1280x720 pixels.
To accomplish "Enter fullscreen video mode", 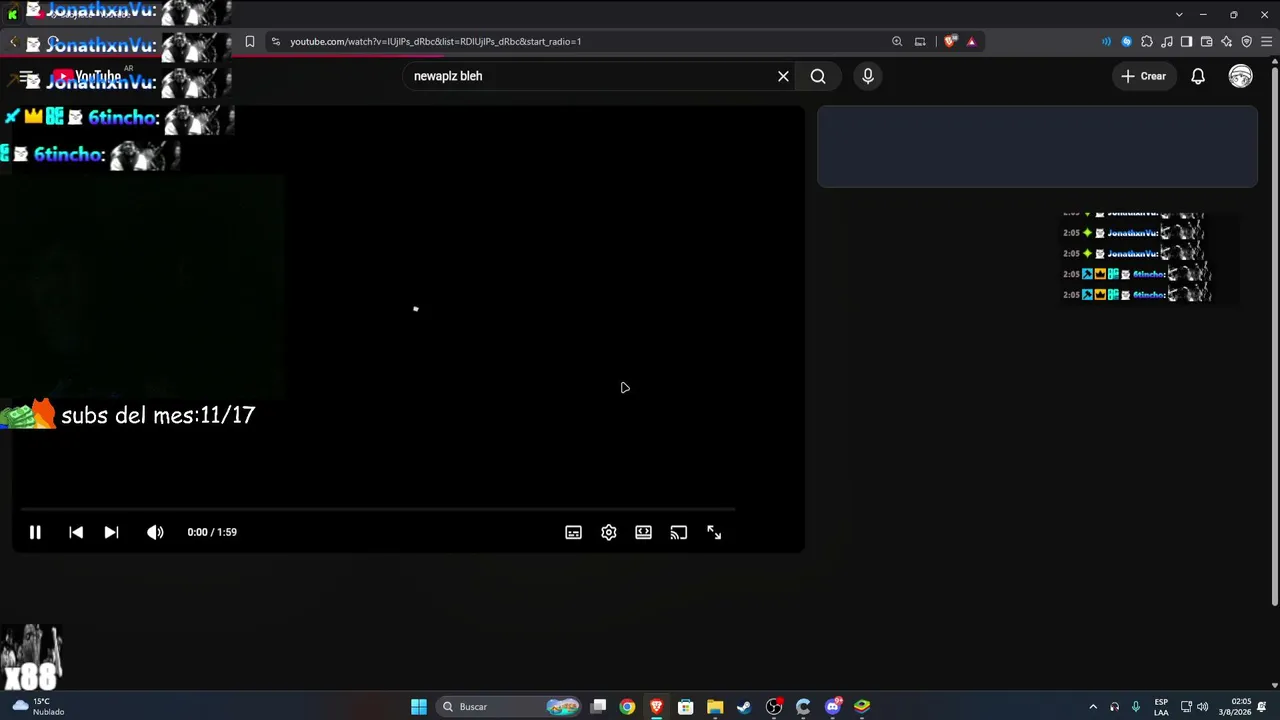I will click(x=714, y=533).
